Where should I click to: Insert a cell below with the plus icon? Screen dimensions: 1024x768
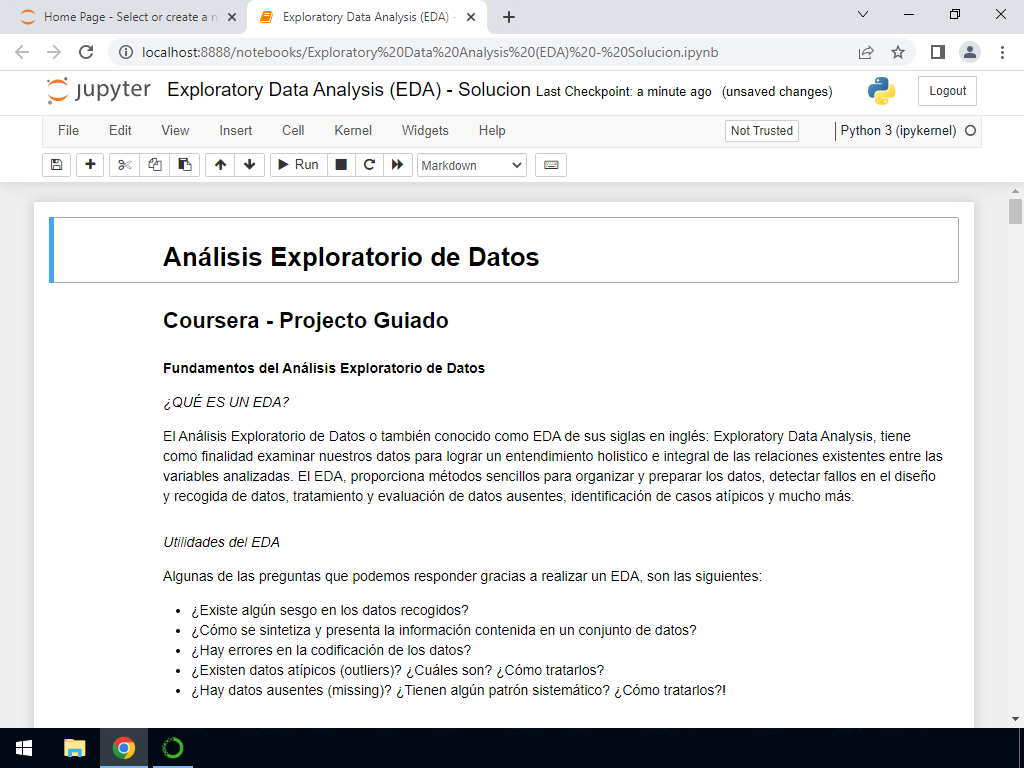tap(90, 165)
